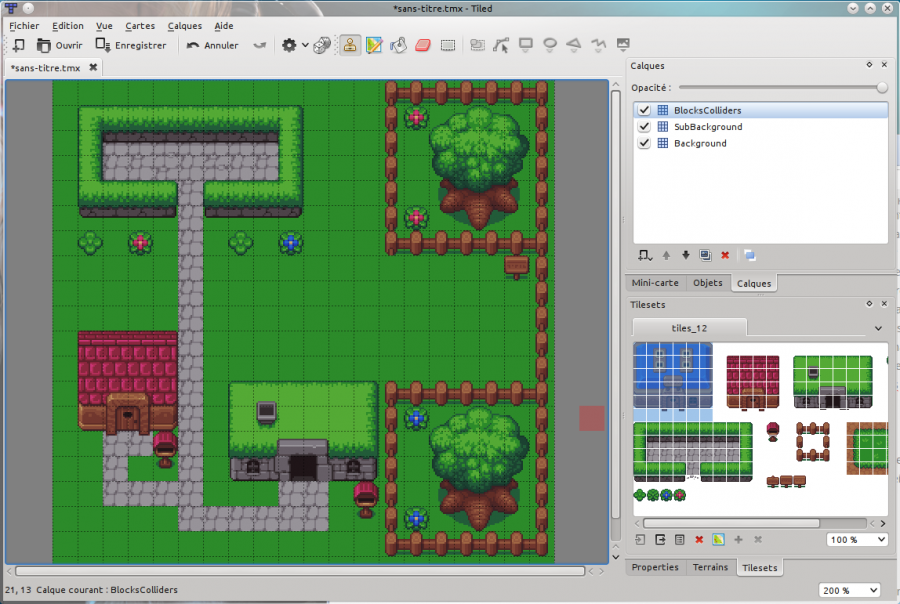This screenshot has height=604, width=900.
Task: Open the 100% tileset zoom dropdown
Action: click(x=856, y=539)
